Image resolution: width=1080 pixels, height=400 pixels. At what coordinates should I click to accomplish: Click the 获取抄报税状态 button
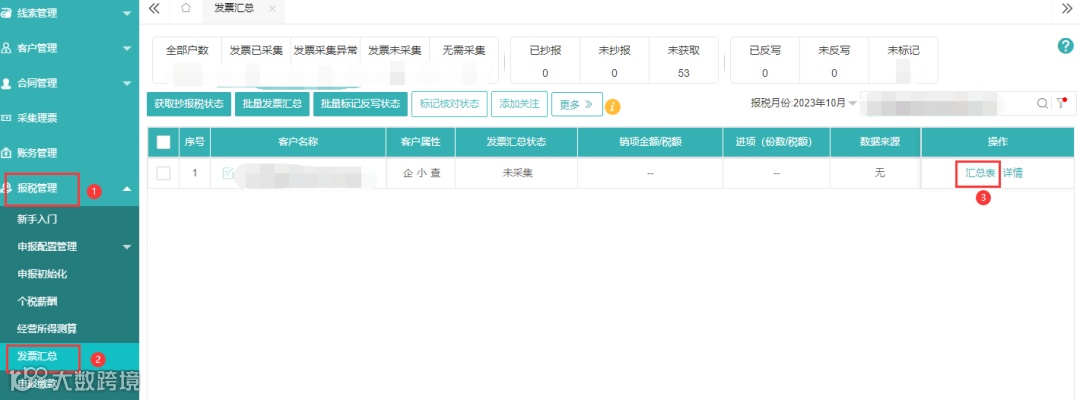click(x=189, y=104)
